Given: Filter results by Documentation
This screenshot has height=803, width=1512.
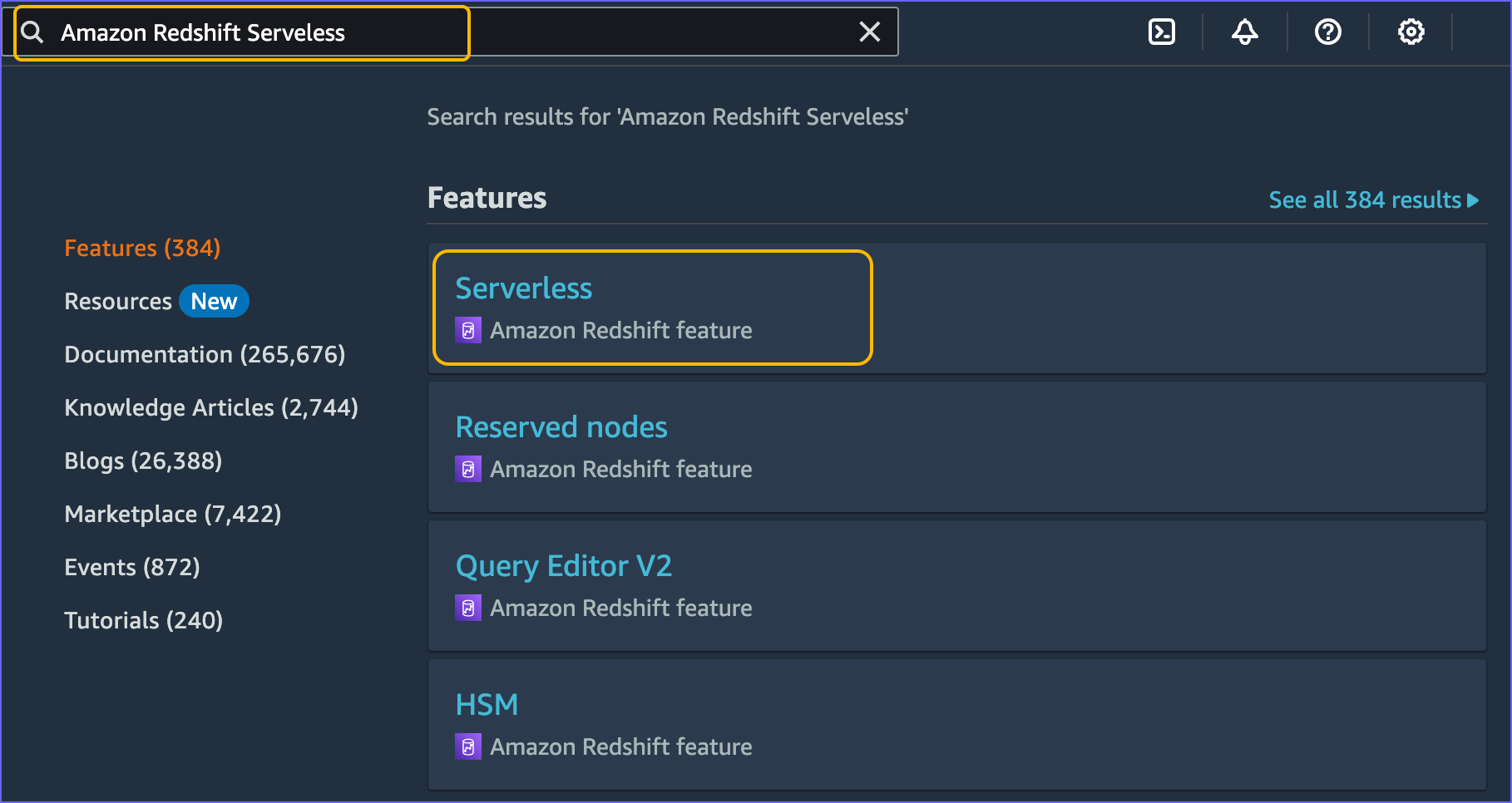Looking at the screenshot, I should point(205,353).
